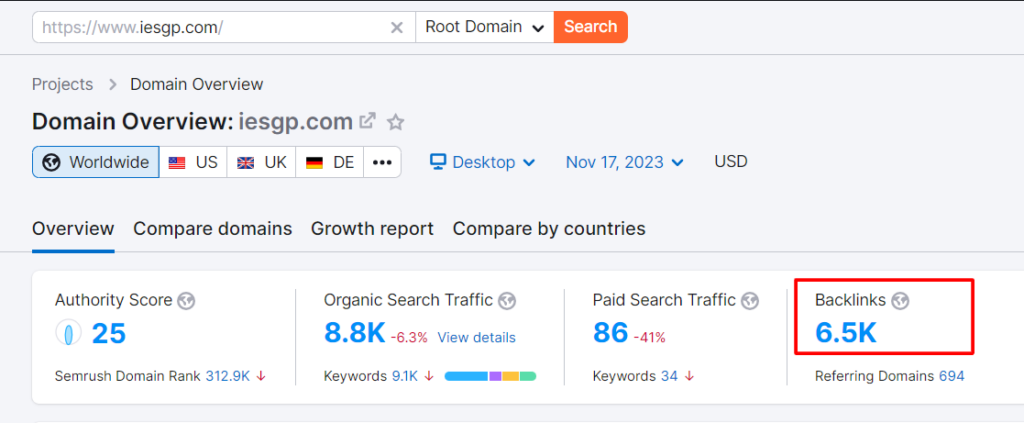Switch to Compare by countries tab
The image size is (1024, 423).
coord(549,229)
